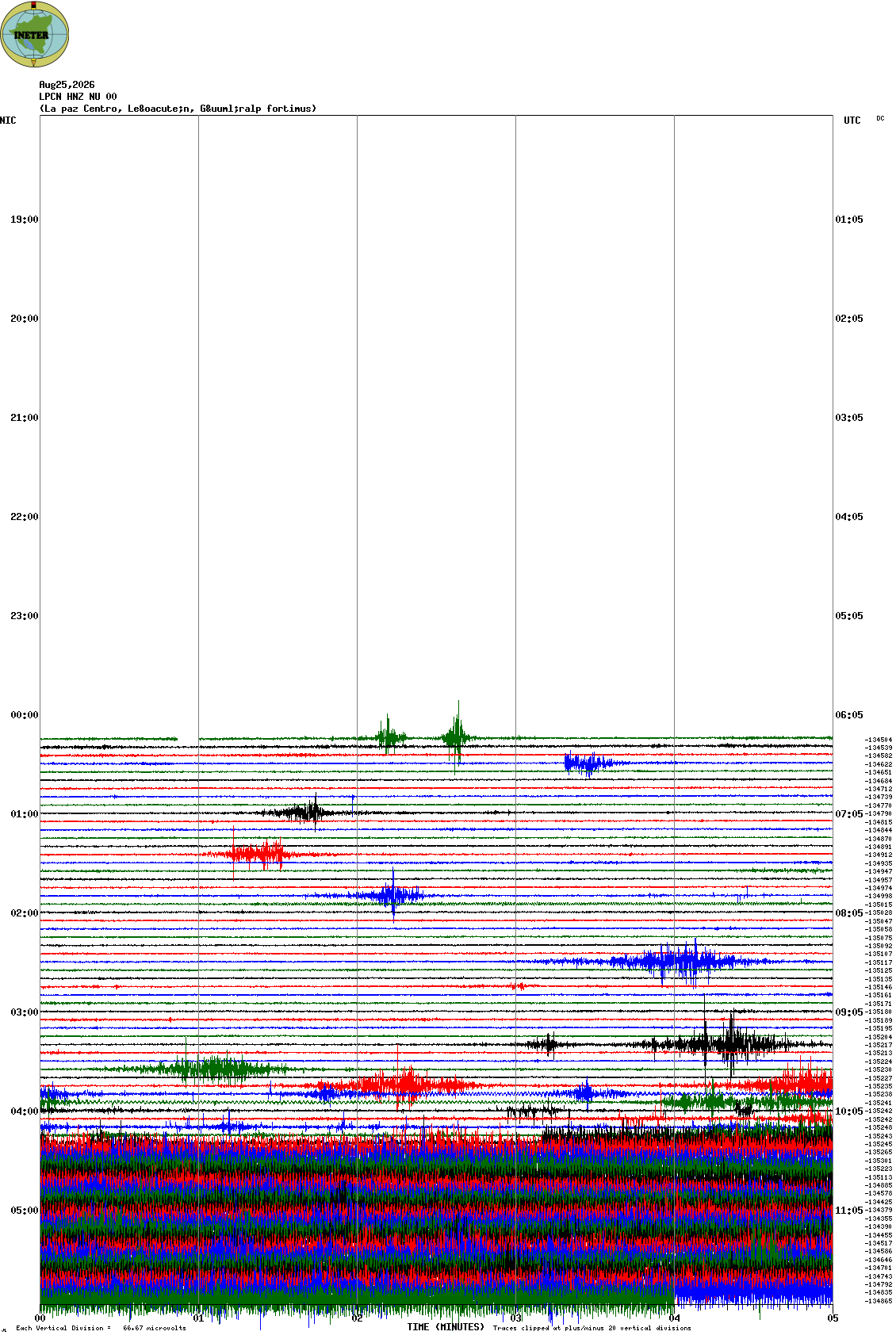Click the DC offset value -135161
The image size is (896, 1339).
tap(879, 995)
